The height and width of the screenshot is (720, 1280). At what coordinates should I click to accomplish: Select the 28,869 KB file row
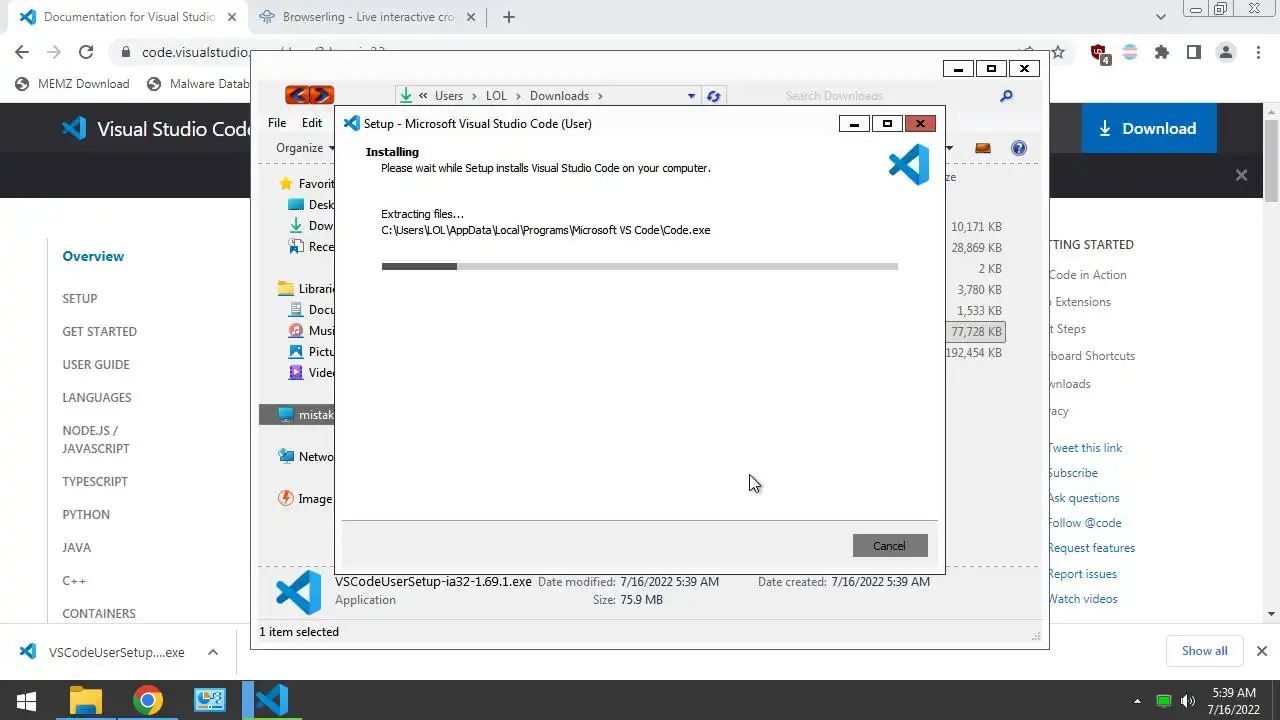tap(975, 248)
